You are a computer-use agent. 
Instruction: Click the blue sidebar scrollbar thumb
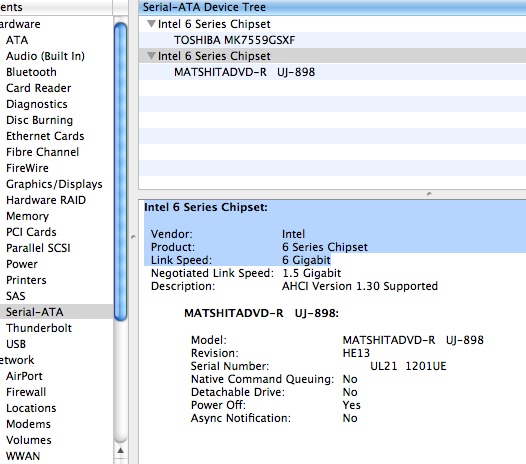[120, 171]
